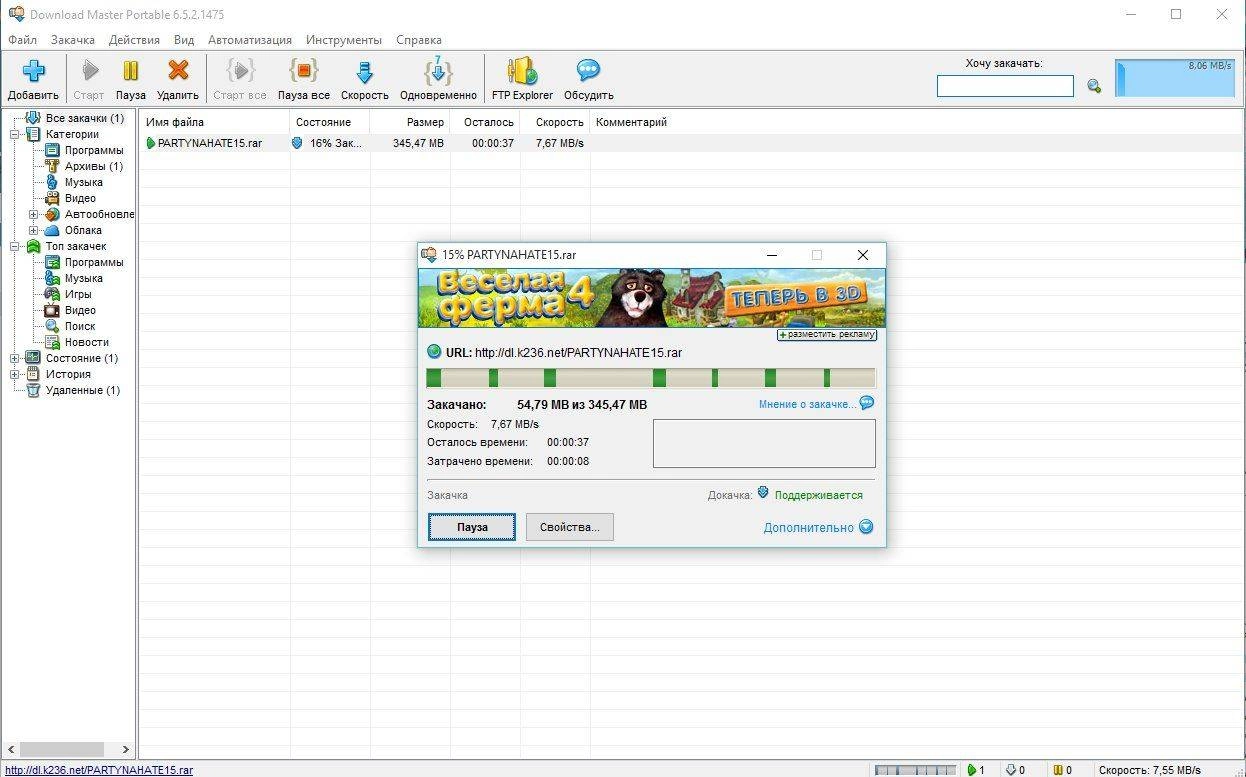Click the active downloads status bar icon

(x=971, y=770)
